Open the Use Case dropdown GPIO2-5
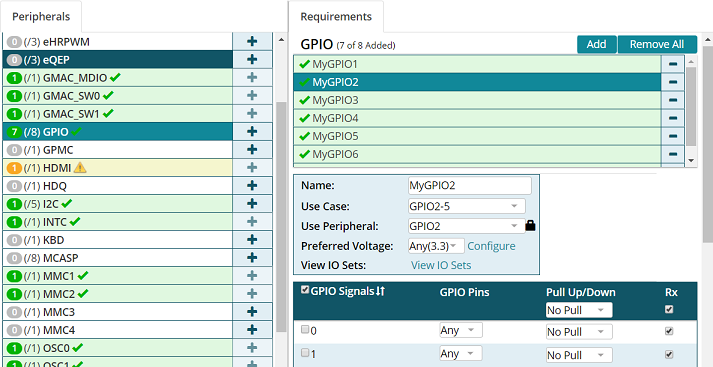The width and height of the screenshot is (713, 367). pyautogui.click(x=467, y=206)
